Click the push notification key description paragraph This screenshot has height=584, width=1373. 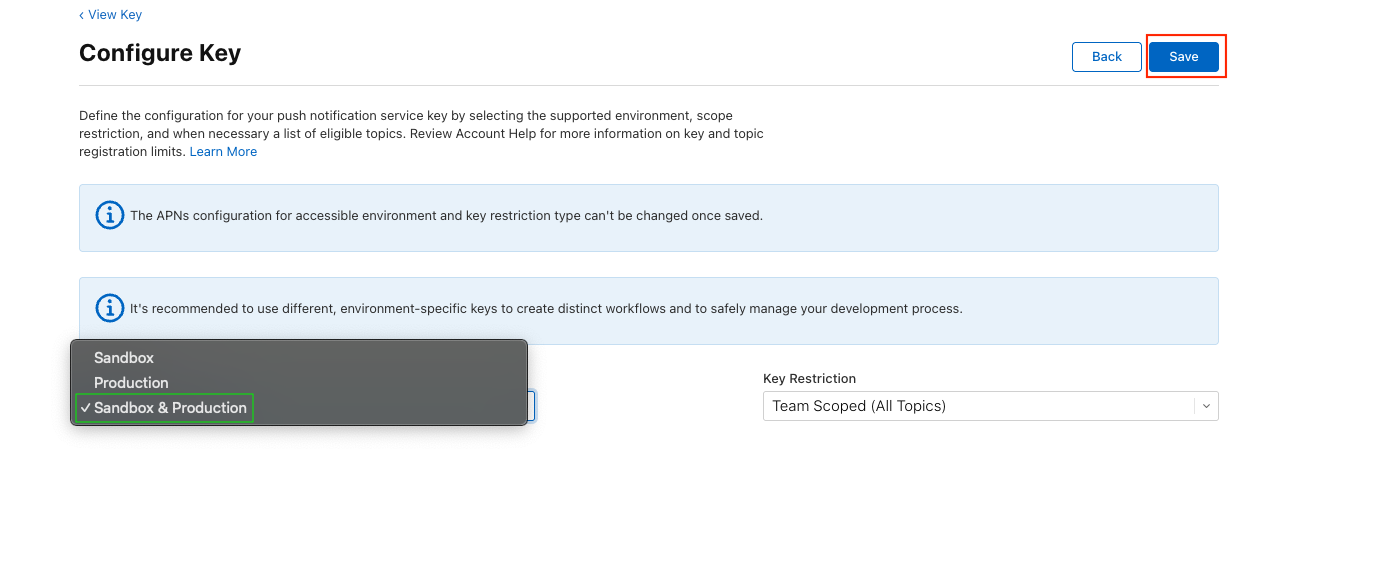click(x=421, y=134)
